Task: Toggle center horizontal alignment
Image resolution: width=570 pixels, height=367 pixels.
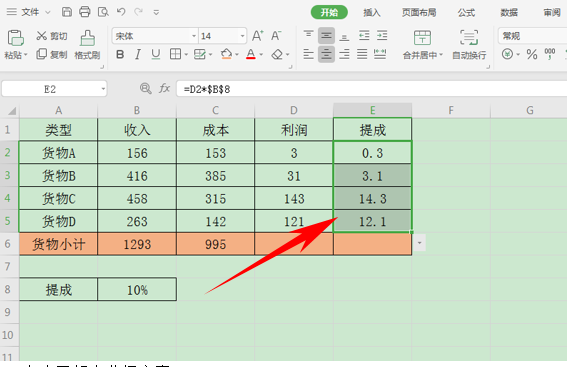Action: click(x=326, y=55)
